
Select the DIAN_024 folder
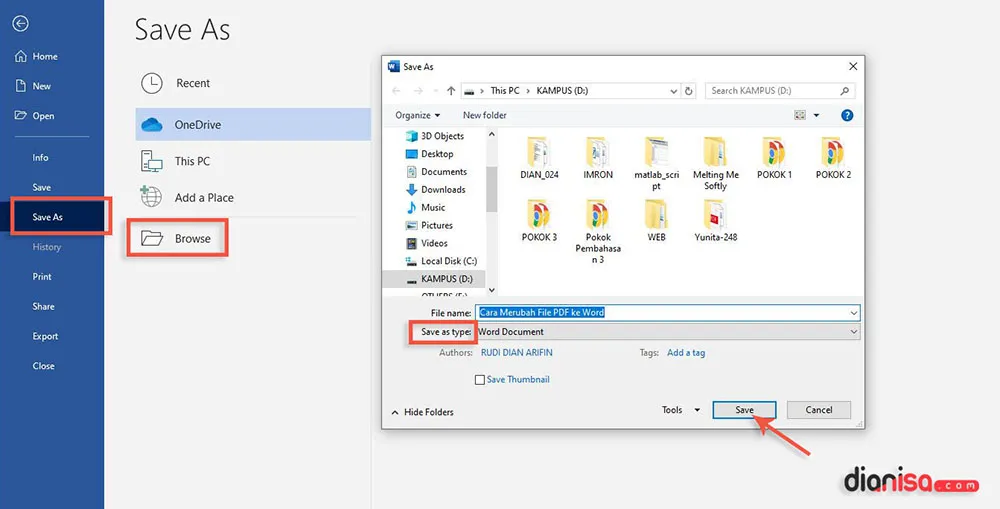click(x=539, y=158)
